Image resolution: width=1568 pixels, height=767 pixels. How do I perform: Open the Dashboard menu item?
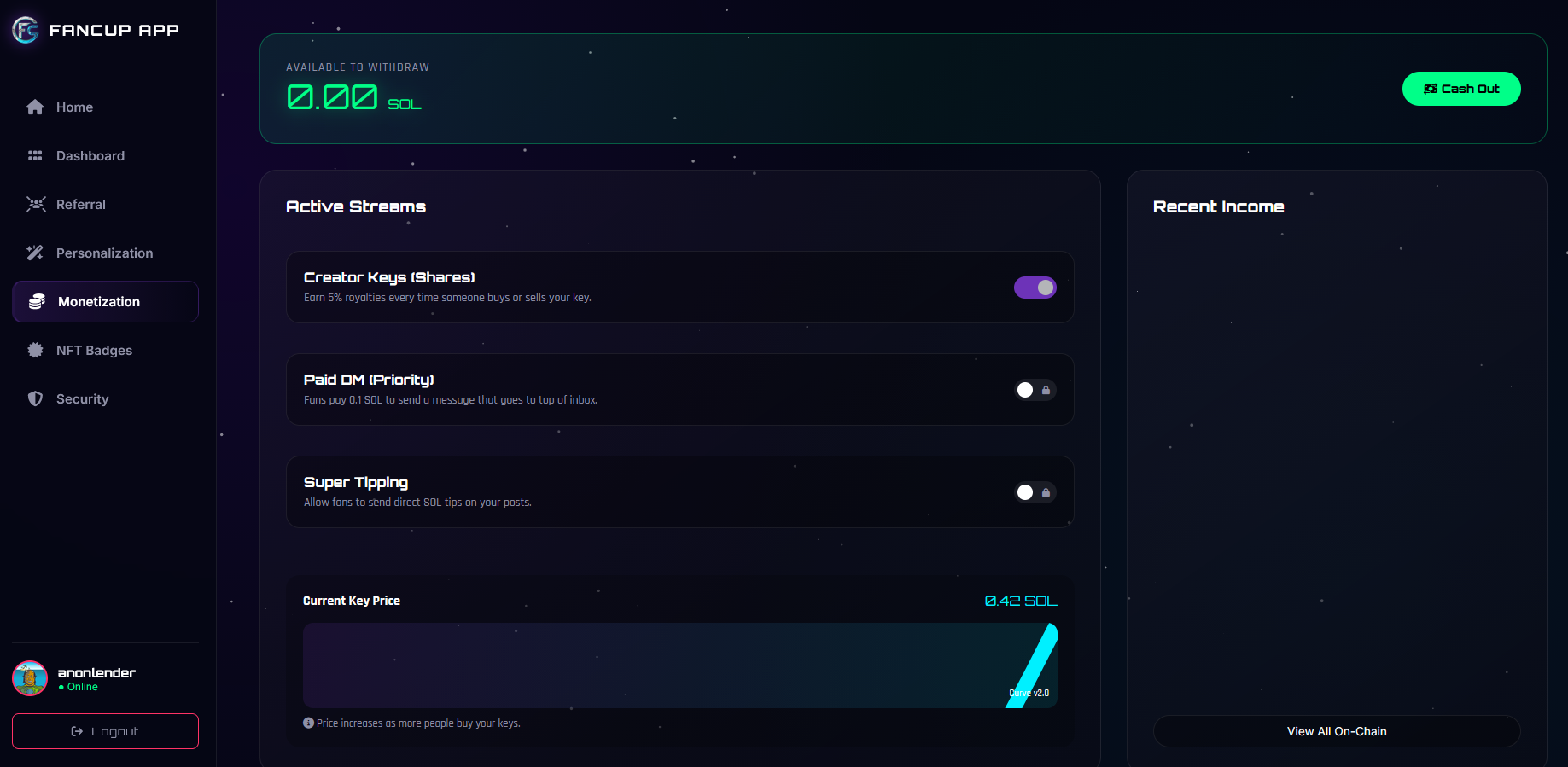[x=90, y=156]
